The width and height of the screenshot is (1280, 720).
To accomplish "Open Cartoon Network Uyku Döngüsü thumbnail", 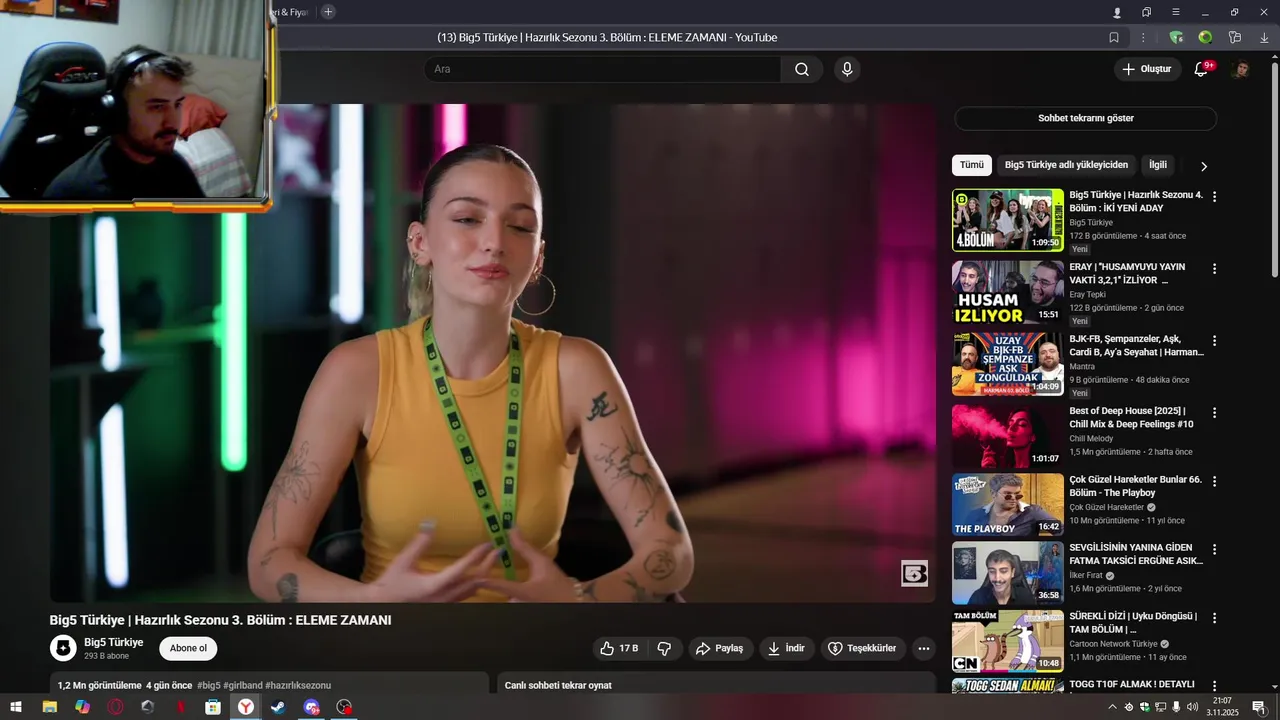I will [x=1008, y=641].
